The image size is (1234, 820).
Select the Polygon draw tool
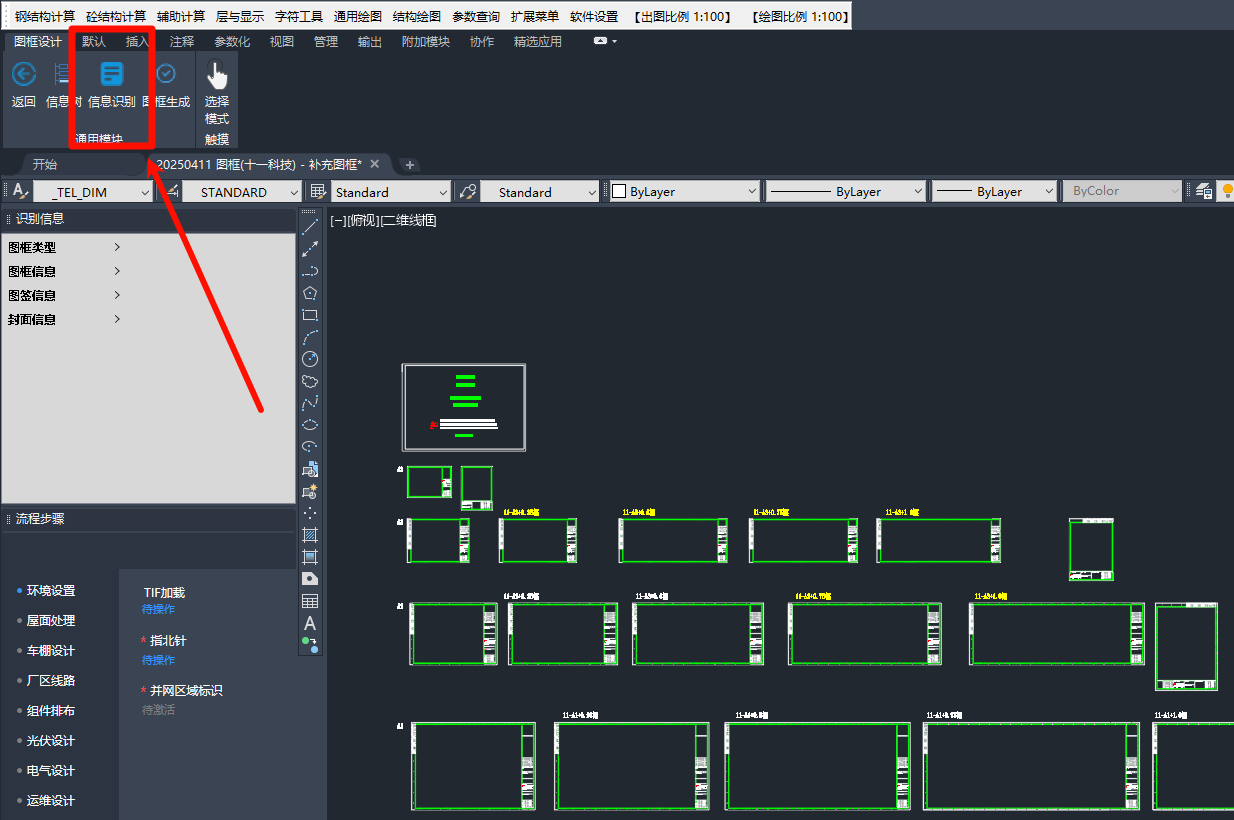coord(310,293)
